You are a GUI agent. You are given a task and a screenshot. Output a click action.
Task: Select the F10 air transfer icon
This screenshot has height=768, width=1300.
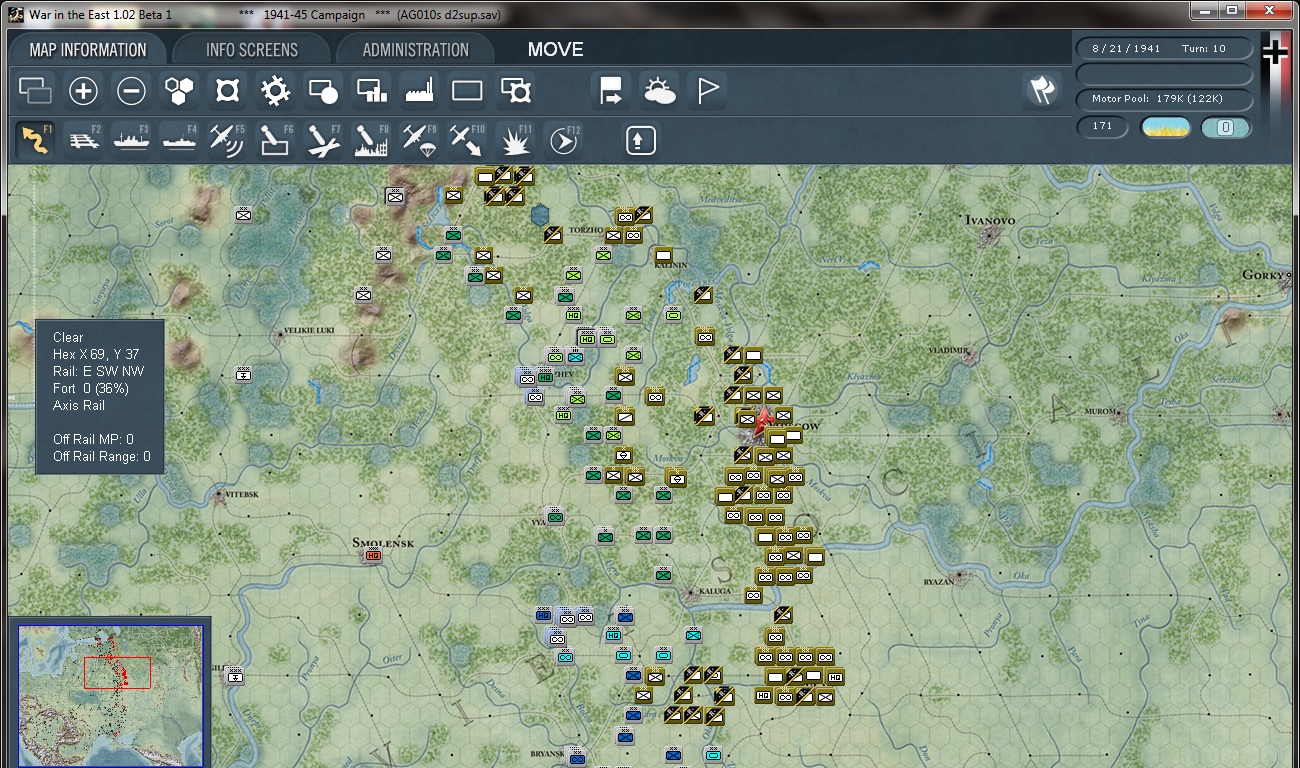(x=467, y=140)
